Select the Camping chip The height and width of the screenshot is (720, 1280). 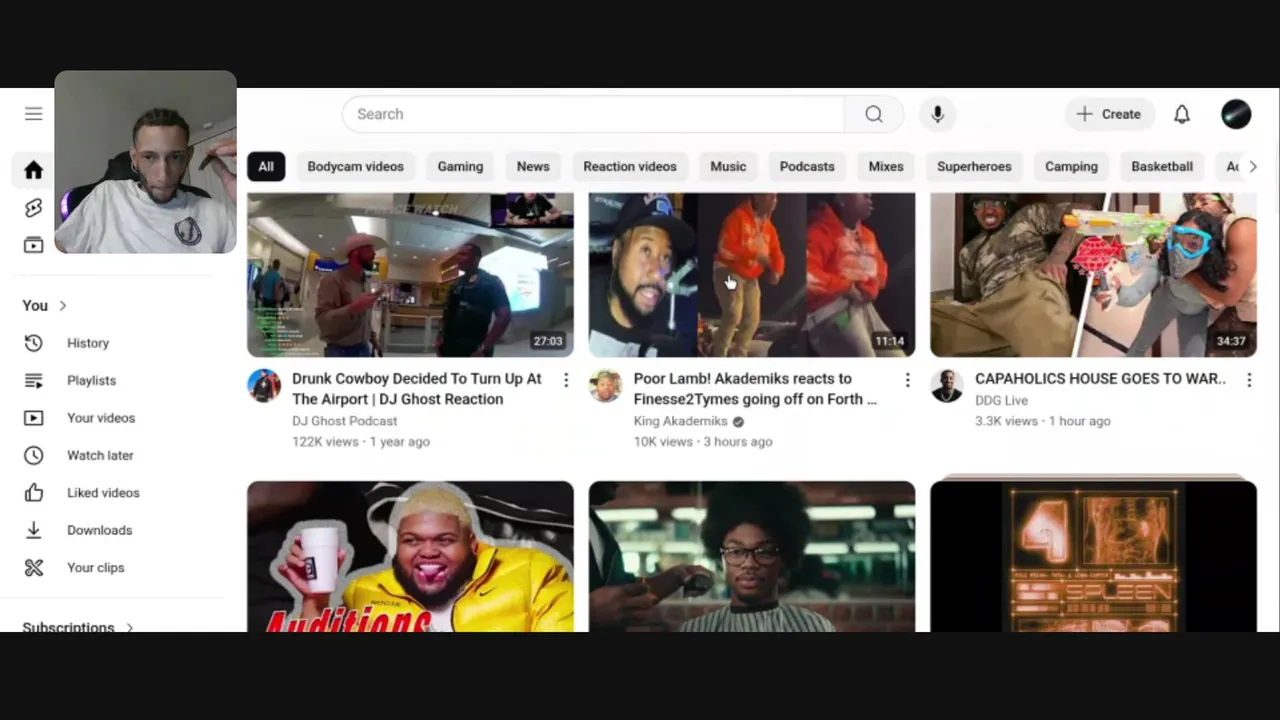coord(1071,167)
